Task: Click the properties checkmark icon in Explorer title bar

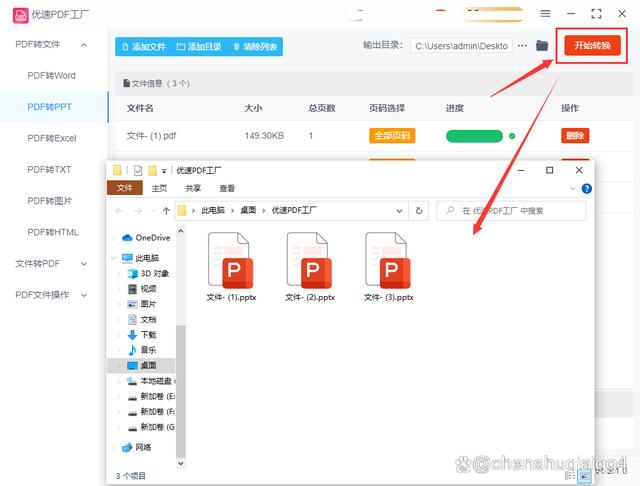Action: click(x=138, y=171)
